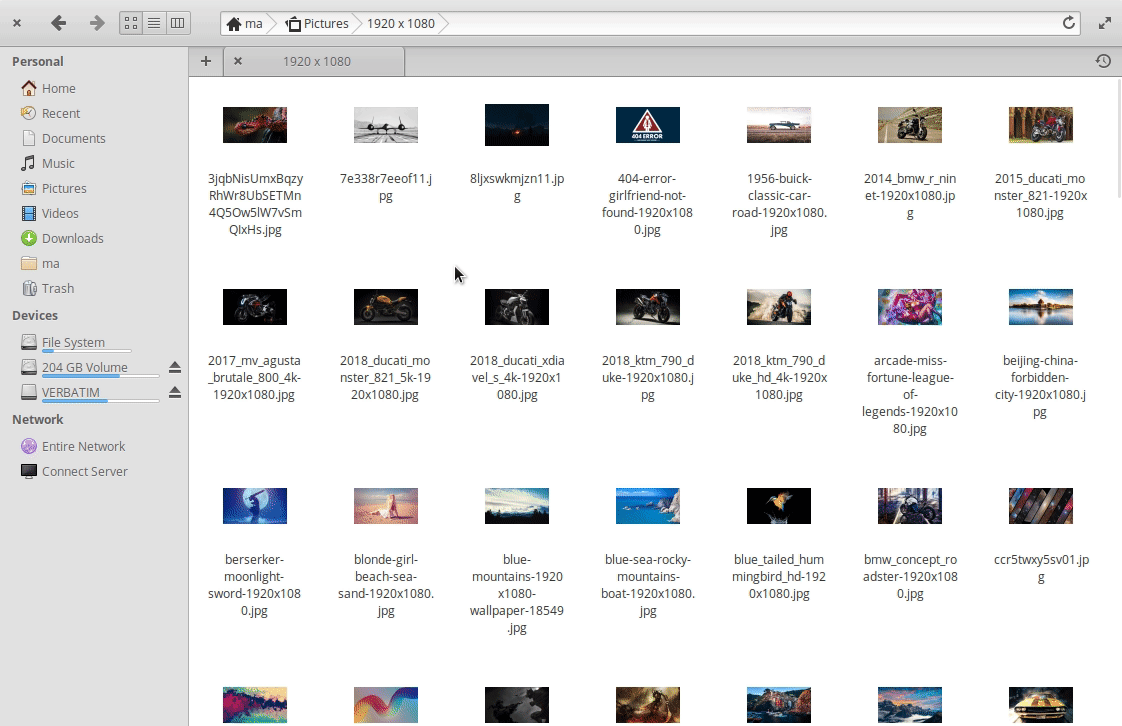Open Downloads in the sidebar
Viewport: 1122px width, 726px height.
62,239
